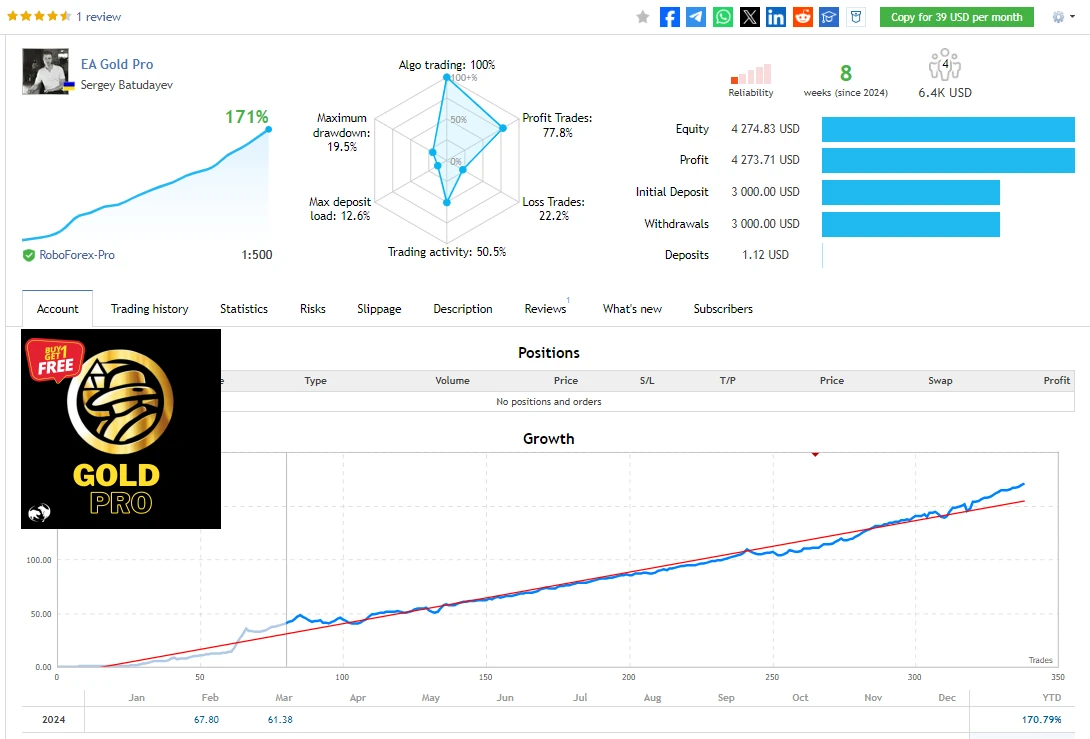Click the subscribers people icon
This screenshot has width=1090, height=739.
click(945, 66)
